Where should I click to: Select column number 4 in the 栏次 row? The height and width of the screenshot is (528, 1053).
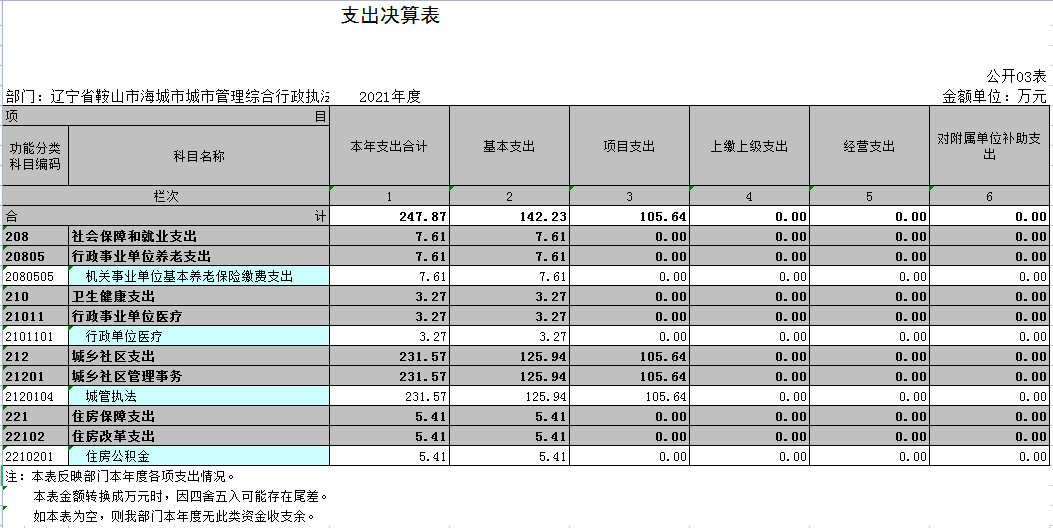click(x=749, y=196)
